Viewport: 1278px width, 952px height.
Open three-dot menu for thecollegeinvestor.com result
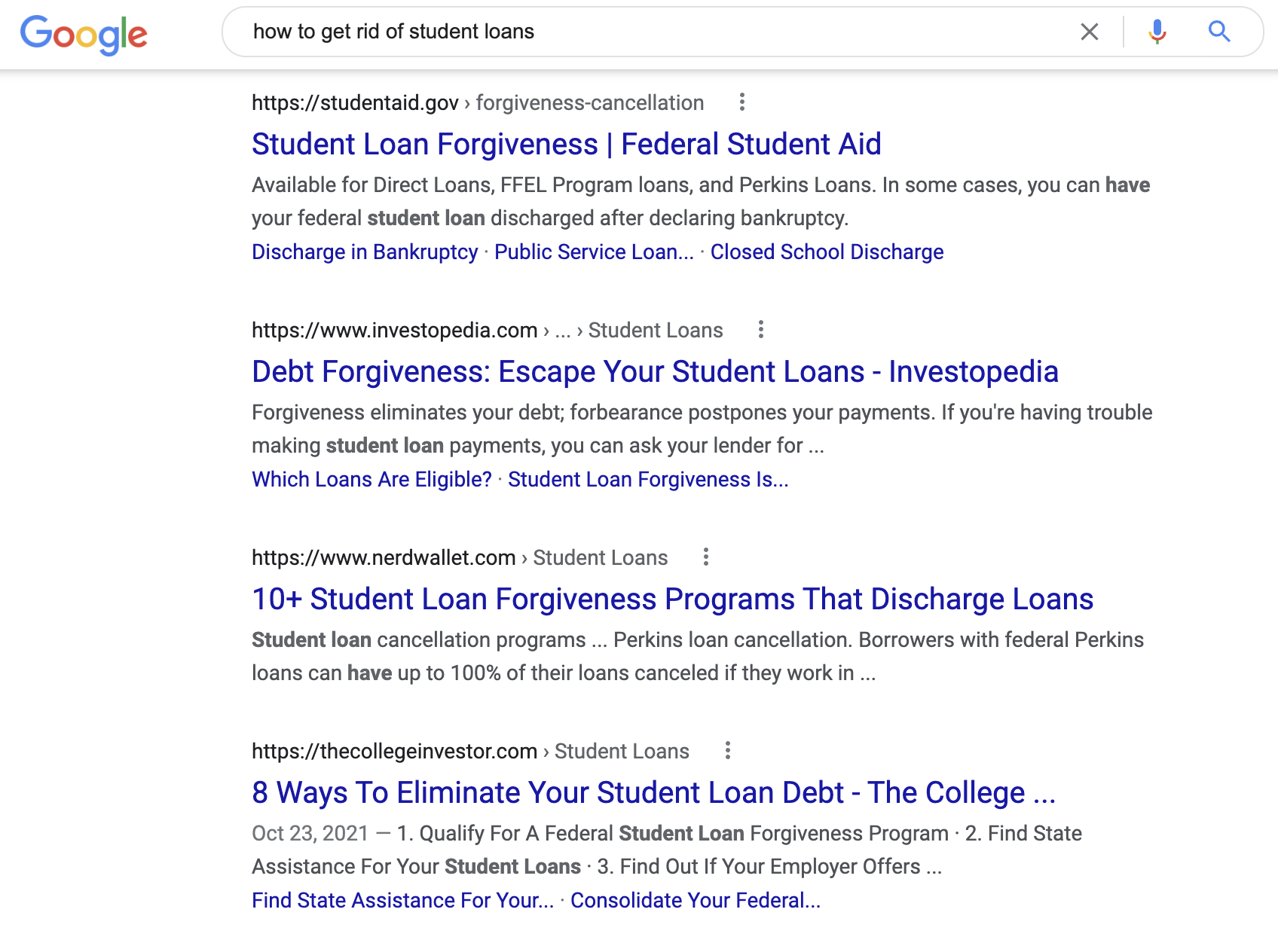click(727, 751)
